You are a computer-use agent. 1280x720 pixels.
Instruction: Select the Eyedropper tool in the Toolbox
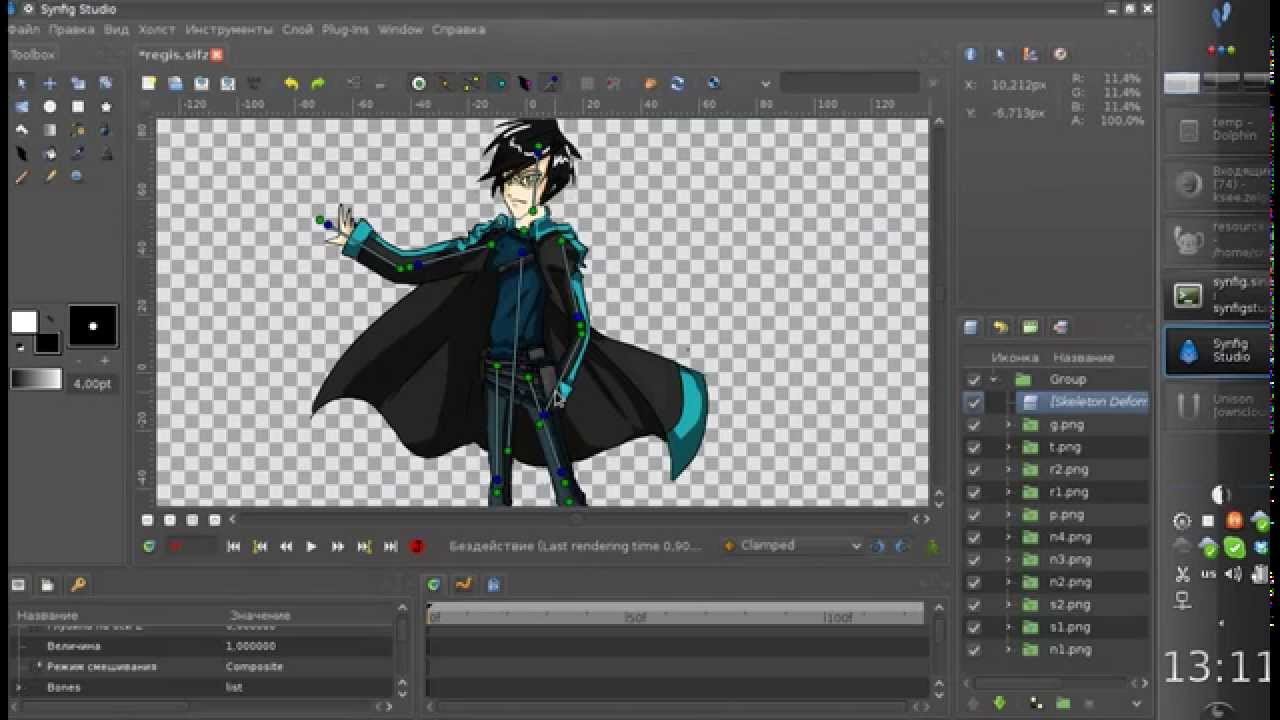coord(78,154)
